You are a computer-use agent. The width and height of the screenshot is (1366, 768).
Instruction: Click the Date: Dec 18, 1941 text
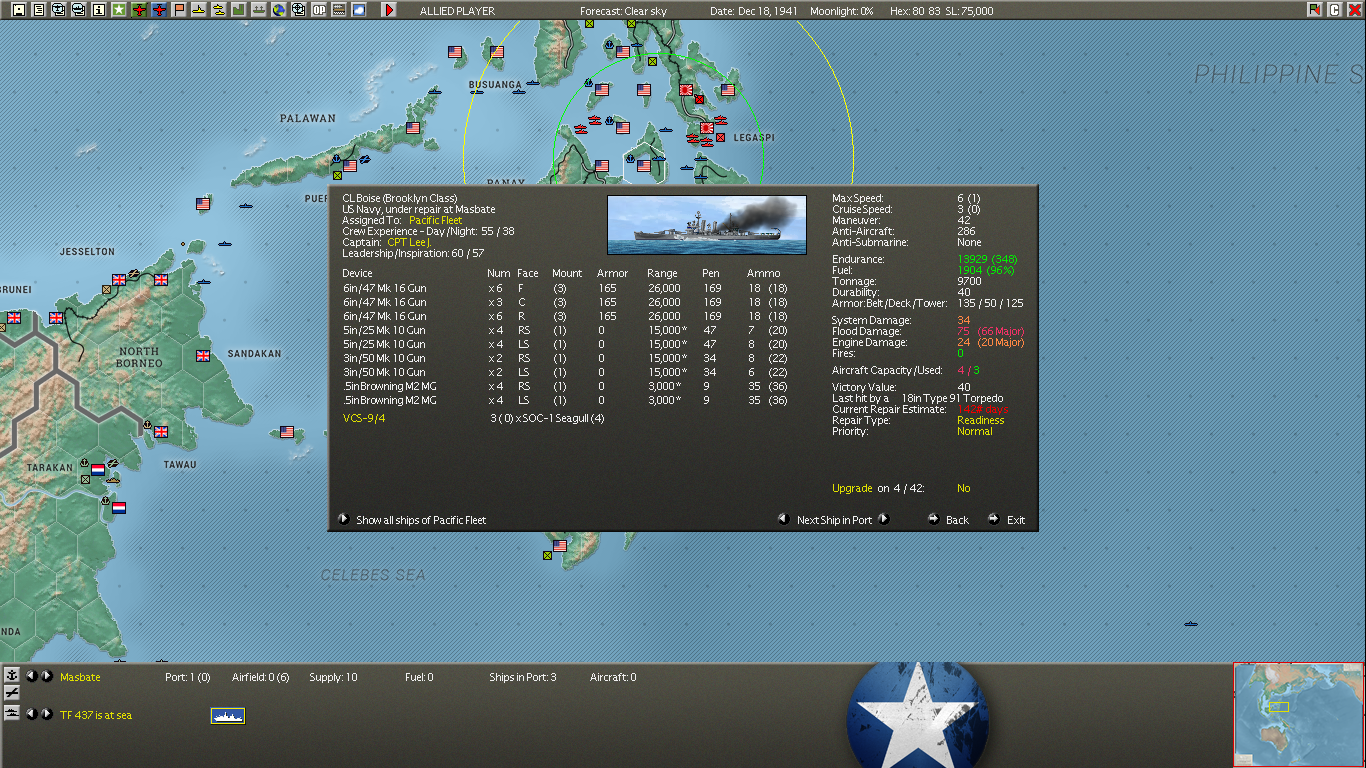pos(754,11)
